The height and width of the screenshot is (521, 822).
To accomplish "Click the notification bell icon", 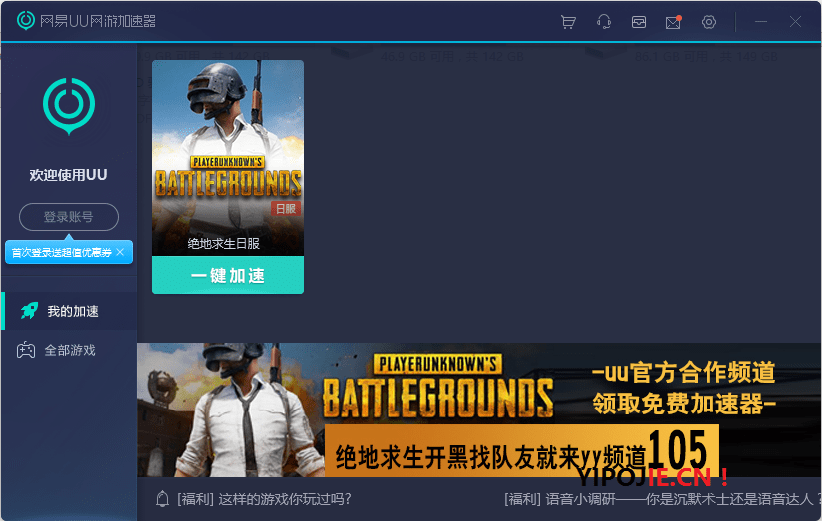I will pyautogui.click(x=163, y=499).
